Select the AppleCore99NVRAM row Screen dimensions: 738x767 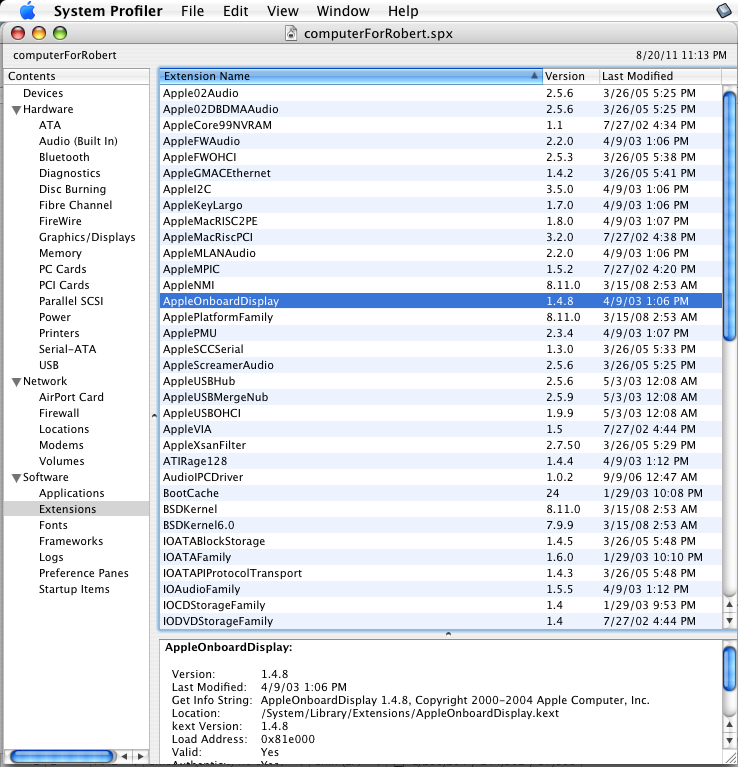(x=441, y=125)
